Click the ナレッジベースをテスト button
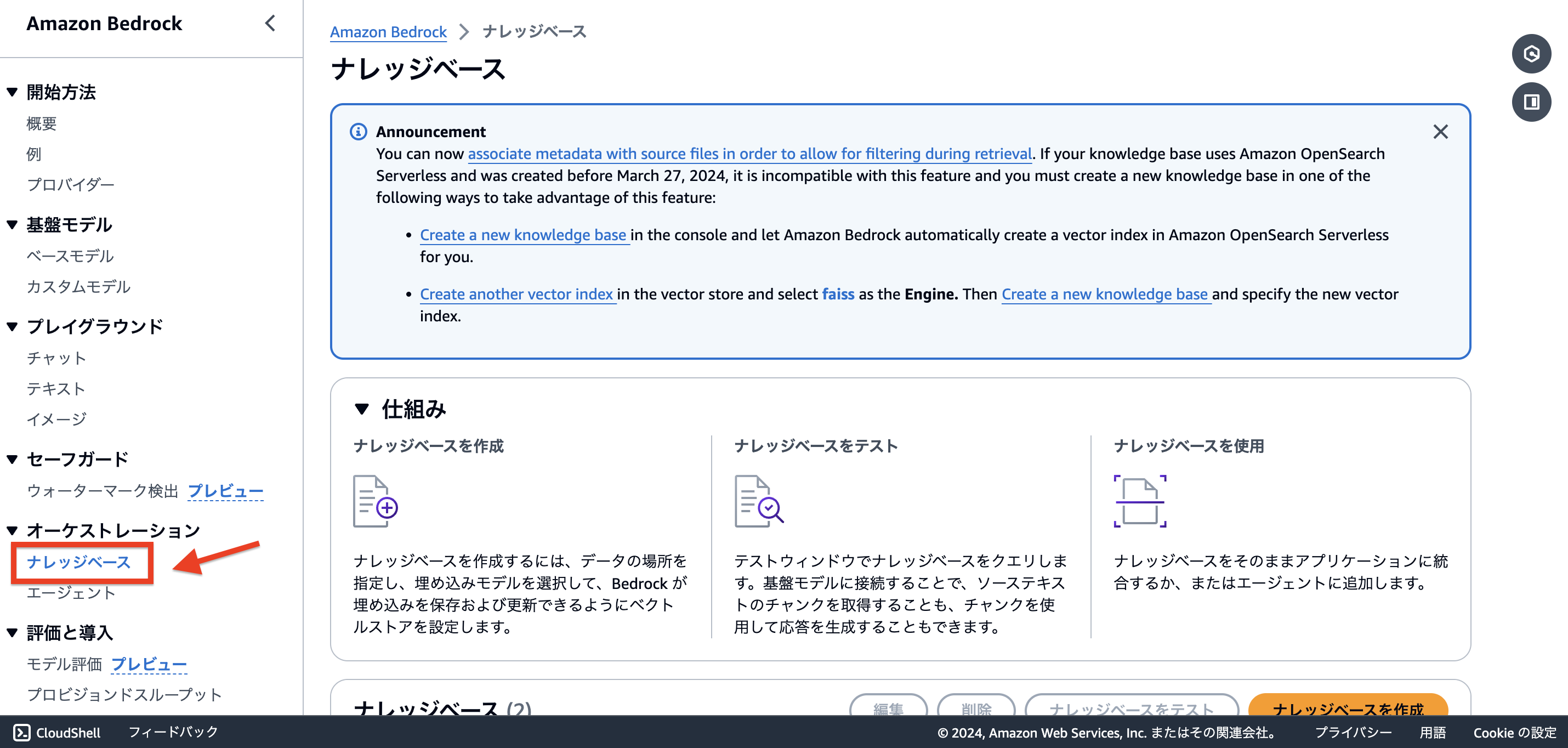The width and height of the screenshot is (1568, 748). tap(1131, 710)
